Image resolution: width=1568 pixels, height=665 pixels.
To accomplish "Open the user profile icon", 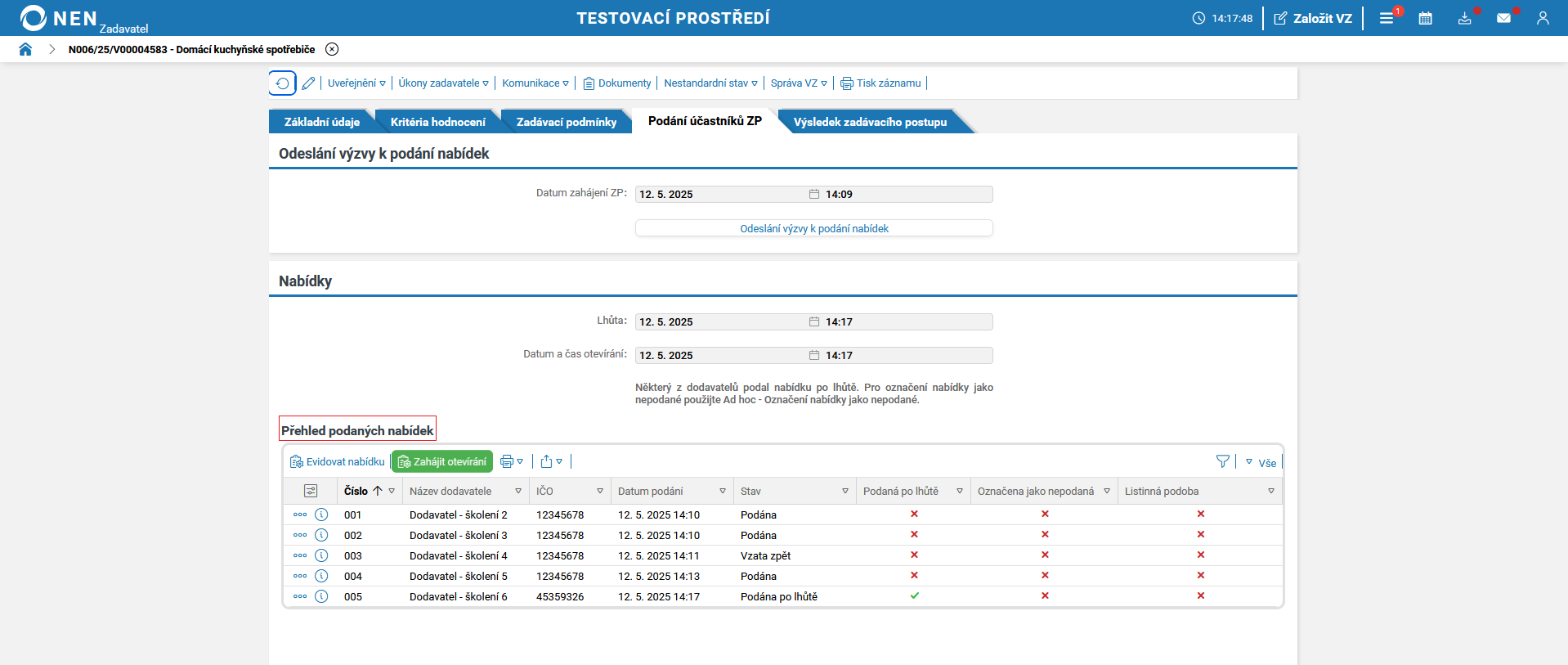I will coord(1543,18).
